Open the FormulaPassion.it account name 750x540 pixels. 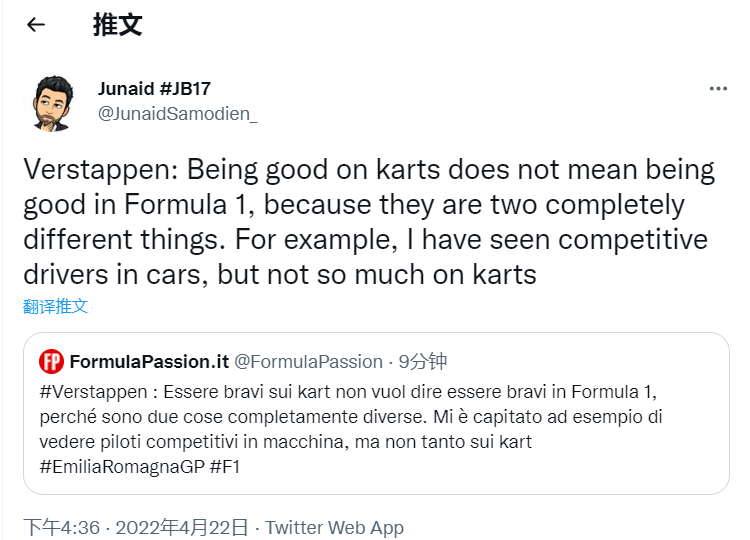point(149,361)
